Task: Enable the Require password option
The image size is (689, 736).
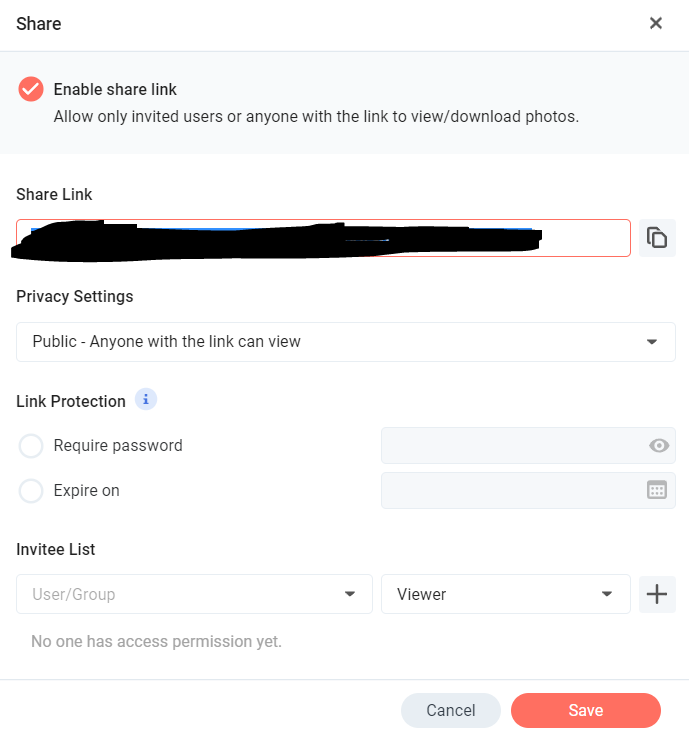Action: (x=31, y=445)
